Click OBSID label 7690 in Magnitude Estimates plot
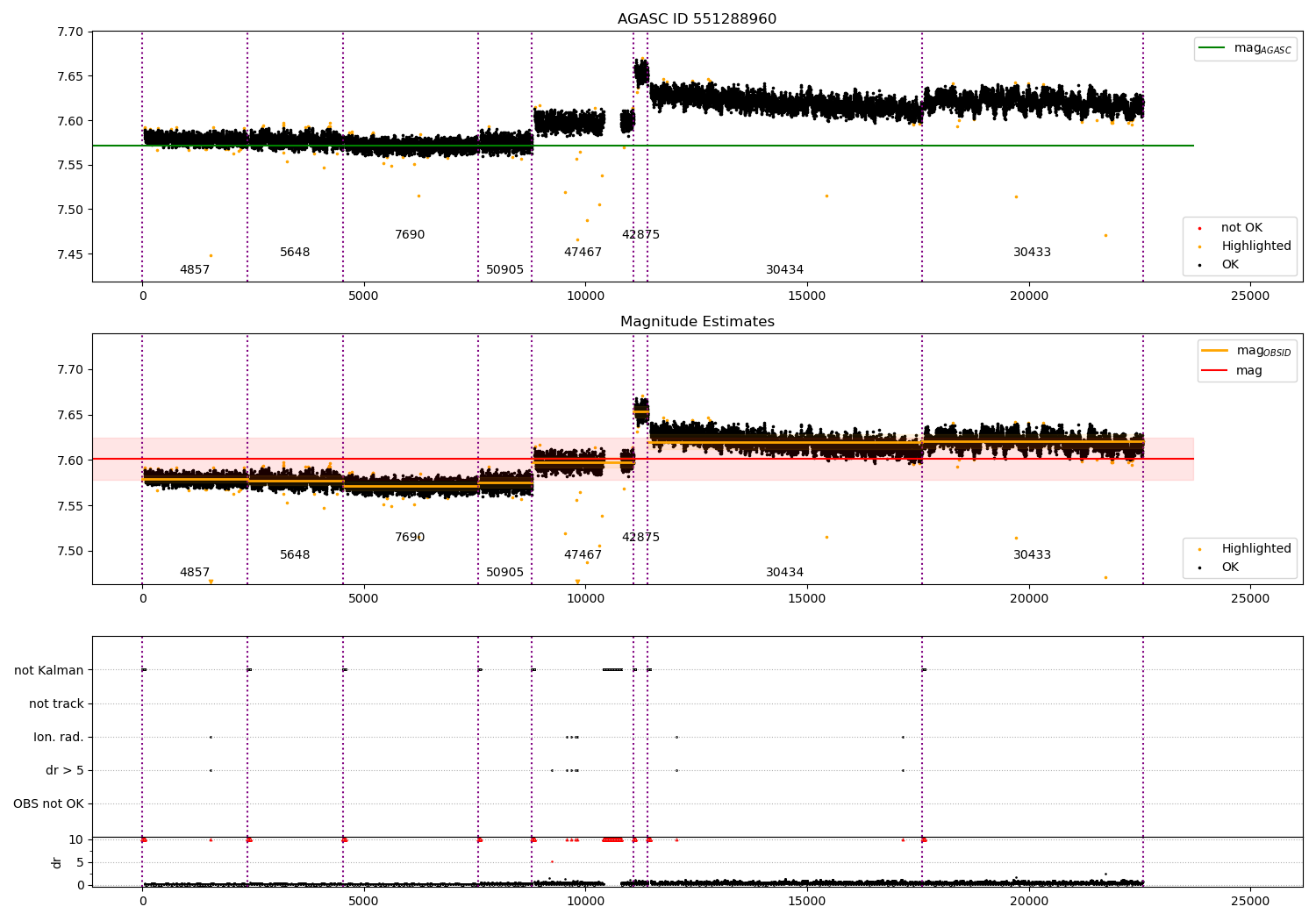 (410, 538)
